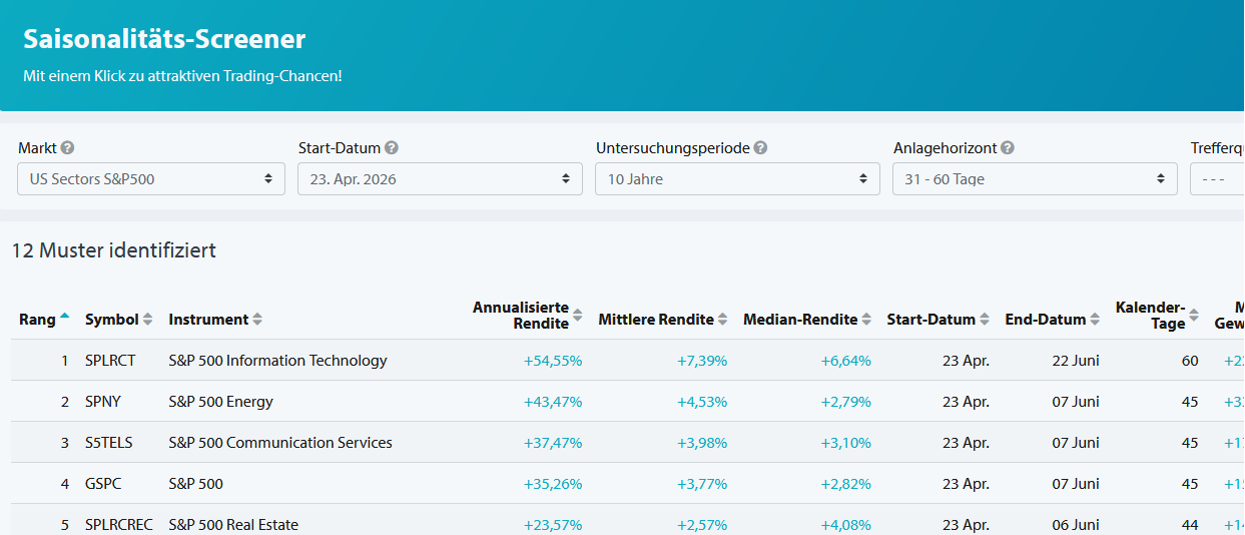Click the 12 Muster identifiziert heading
This screenshot has height=535, width=1245.
[114, 250]
